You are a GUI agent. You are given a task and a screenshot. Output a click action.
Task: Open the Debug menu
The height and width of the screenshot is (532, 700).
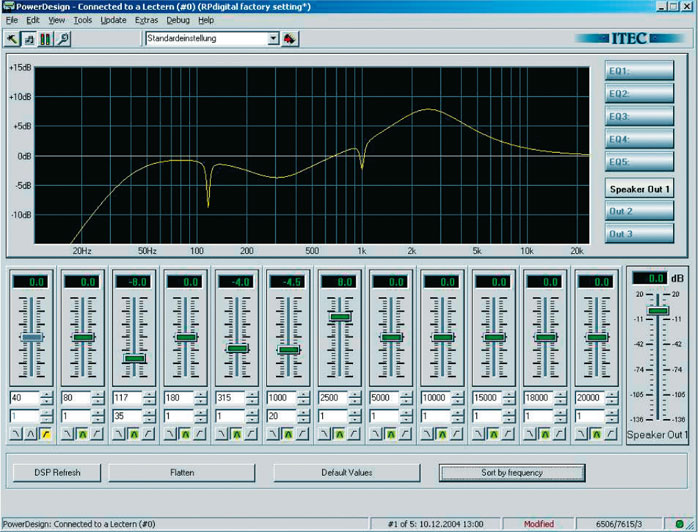[178, 20]
